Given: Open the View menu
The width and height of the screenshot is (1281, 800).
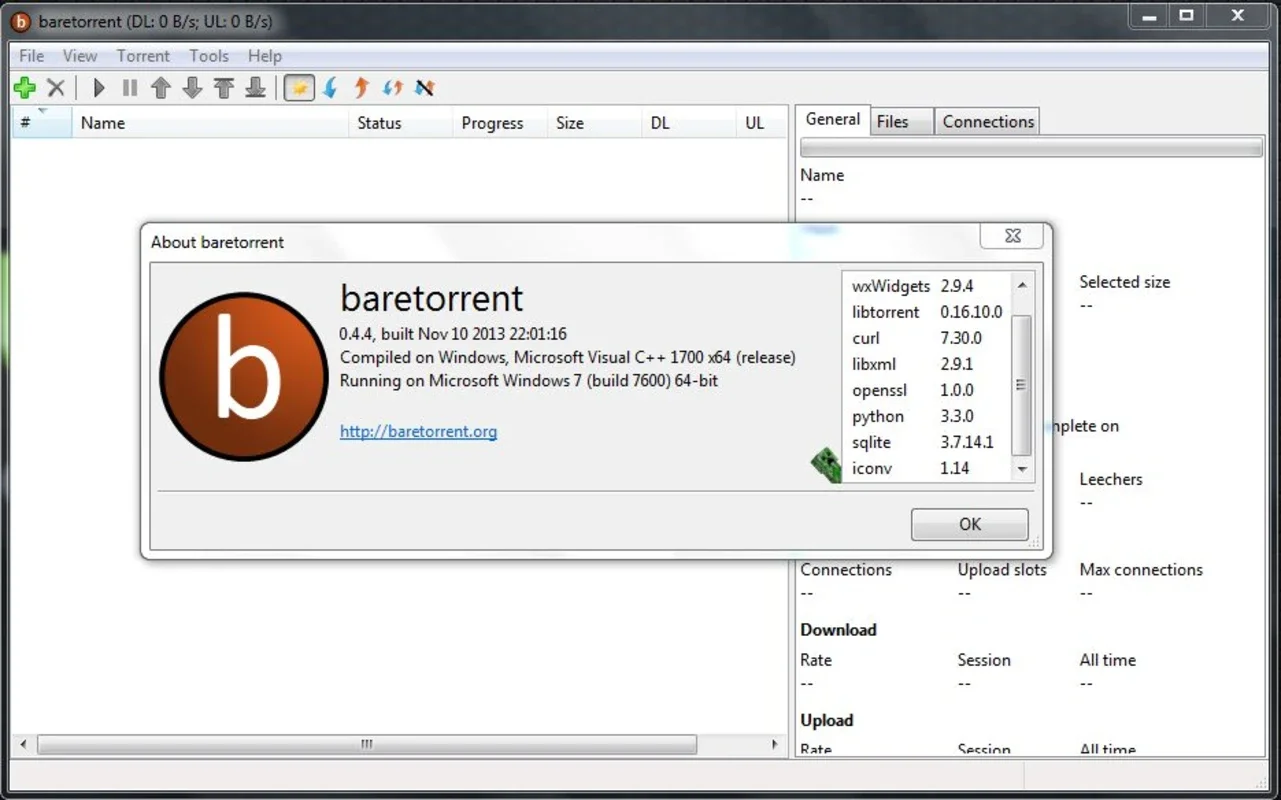Looking at the screenshot, I should tap(80, 56).
